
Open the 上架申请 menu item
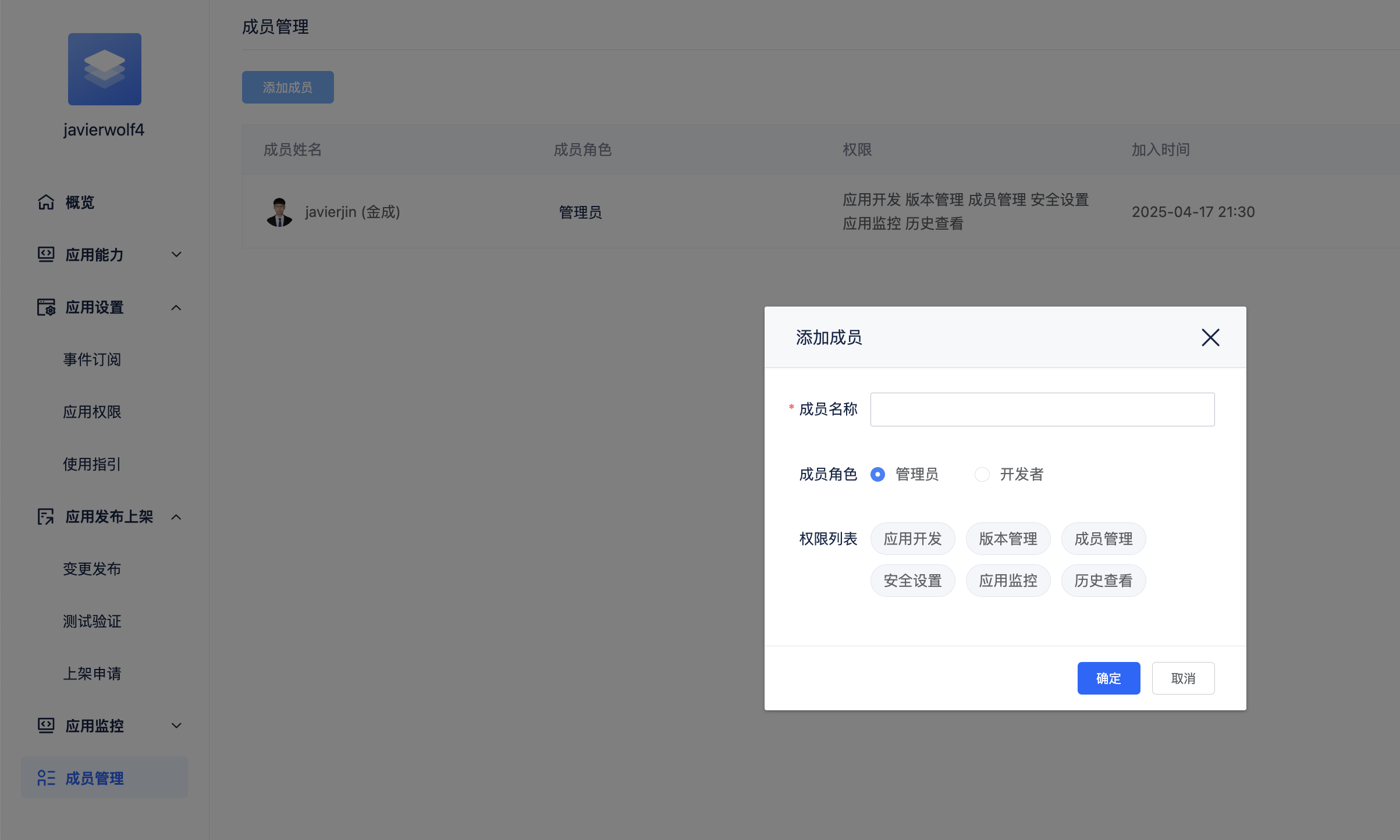pyautogui.click(x=92, y=674)
